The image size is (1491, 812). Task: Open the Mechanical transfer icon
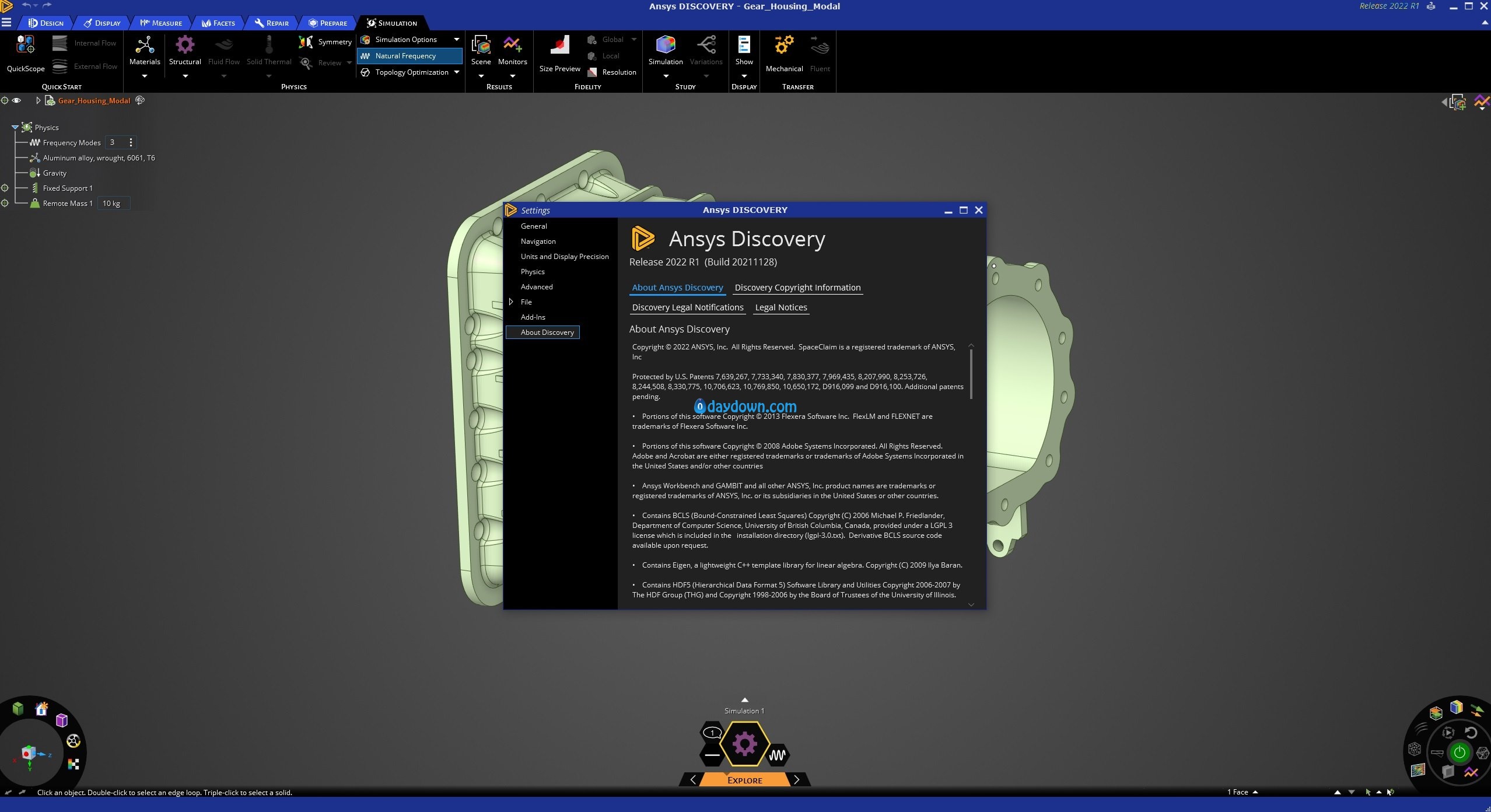click(784, 45)
